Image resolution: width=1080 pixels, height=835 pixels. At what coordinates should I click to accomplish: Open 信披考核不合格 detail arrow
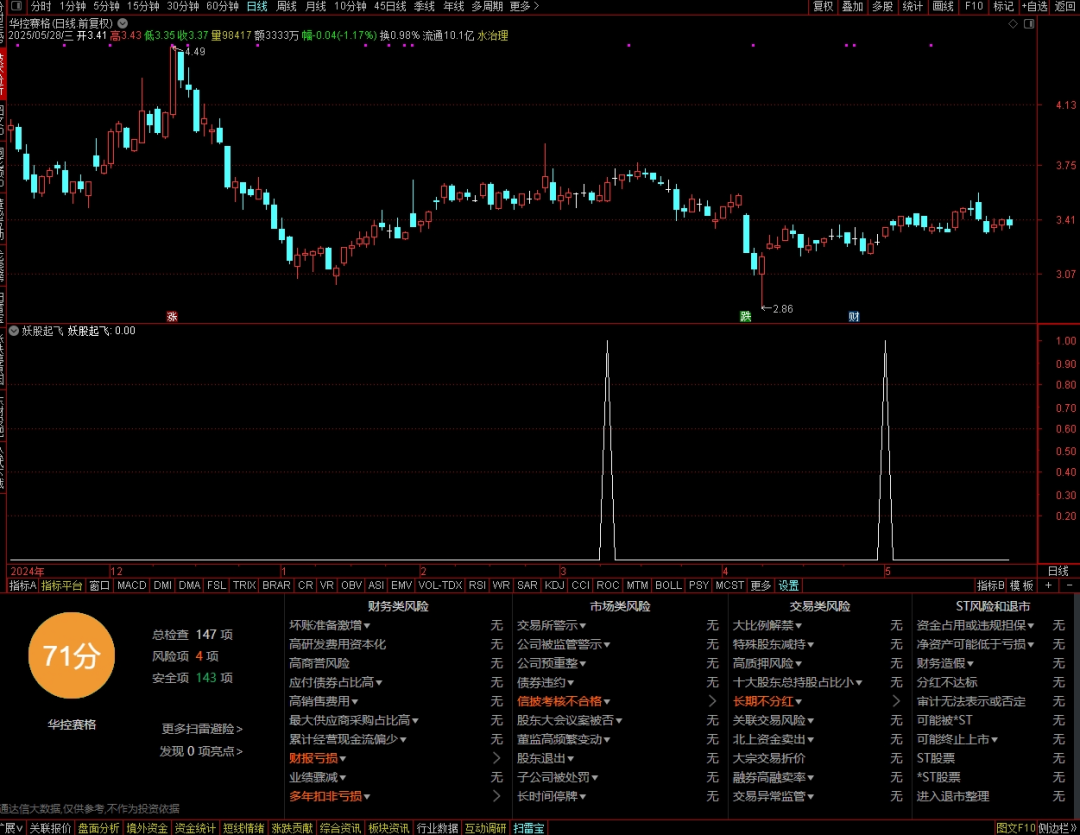coord(712,701)
